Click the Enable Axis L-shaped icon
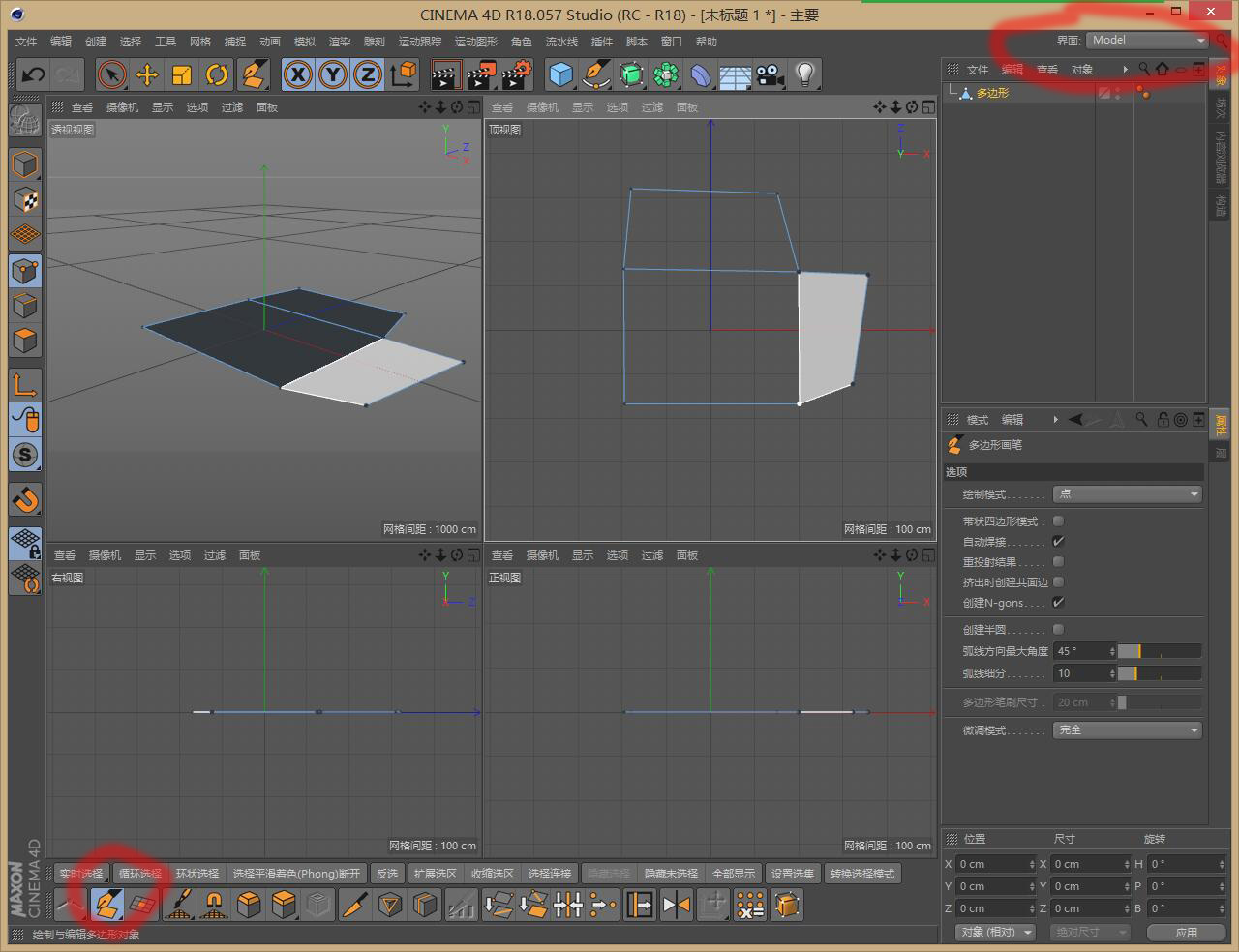This screenshot has width=1239, height=952. point(25,385)
